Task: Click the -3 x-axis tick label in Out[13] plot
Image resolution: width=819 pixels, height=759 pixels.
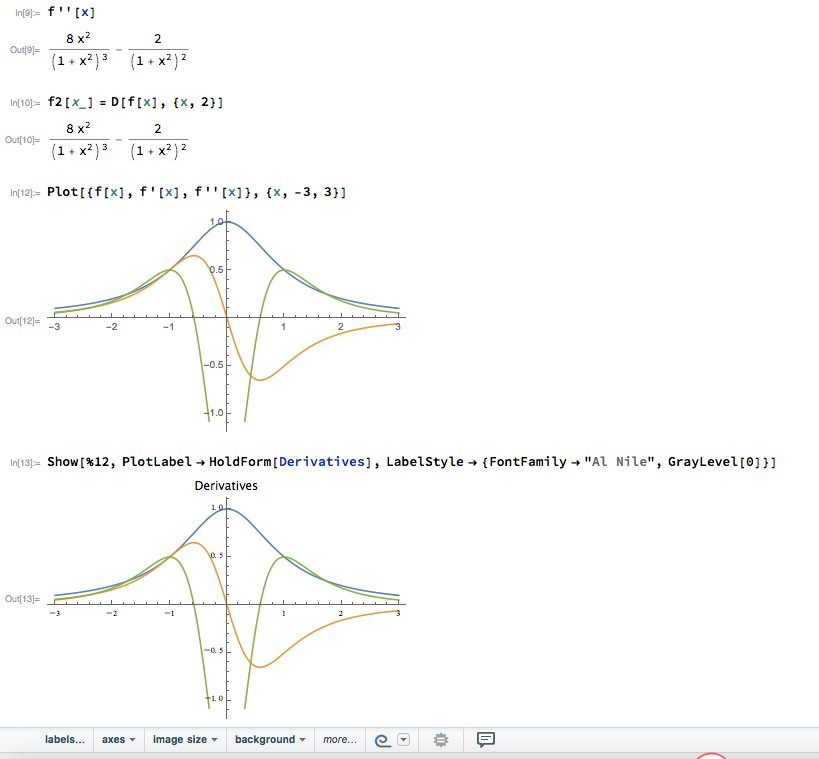Action: pyautogui.click(x=54, y=613)
